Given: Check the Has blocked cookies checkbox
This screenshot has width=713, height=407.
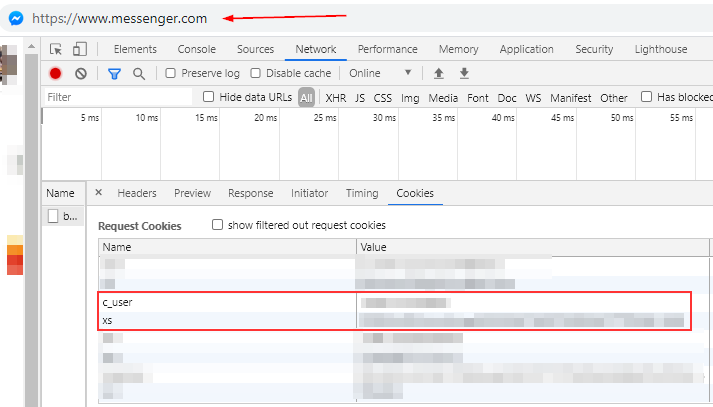Looking at the screenshot, I should (x=646, y=96).
